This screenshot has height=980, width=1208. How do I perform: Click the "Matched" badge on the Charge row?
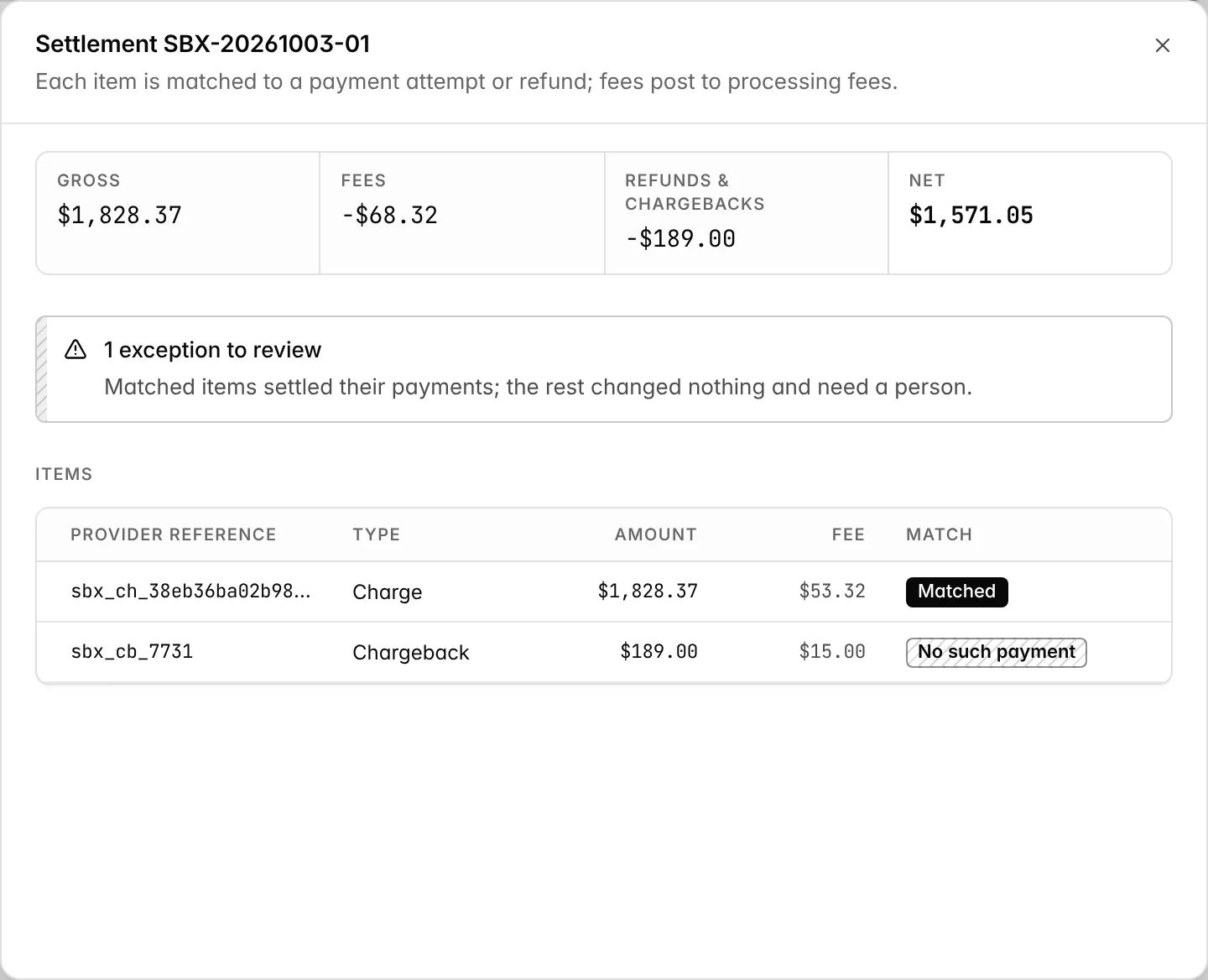click(x=956, y=592)
